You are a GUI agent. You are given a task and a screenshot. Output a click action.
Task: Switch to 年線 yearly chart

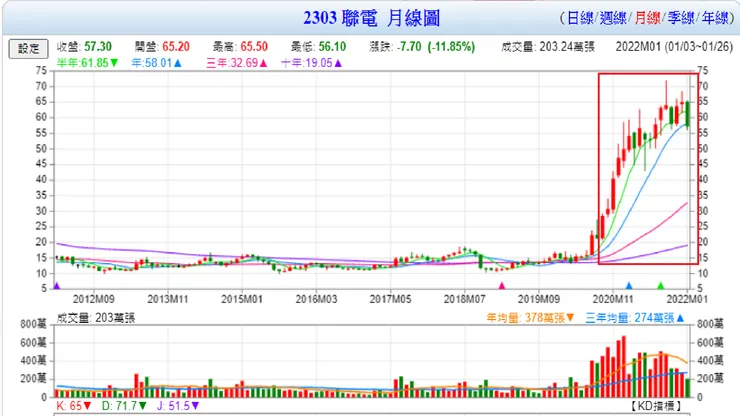pyautogui.click(x=715, y=18)
